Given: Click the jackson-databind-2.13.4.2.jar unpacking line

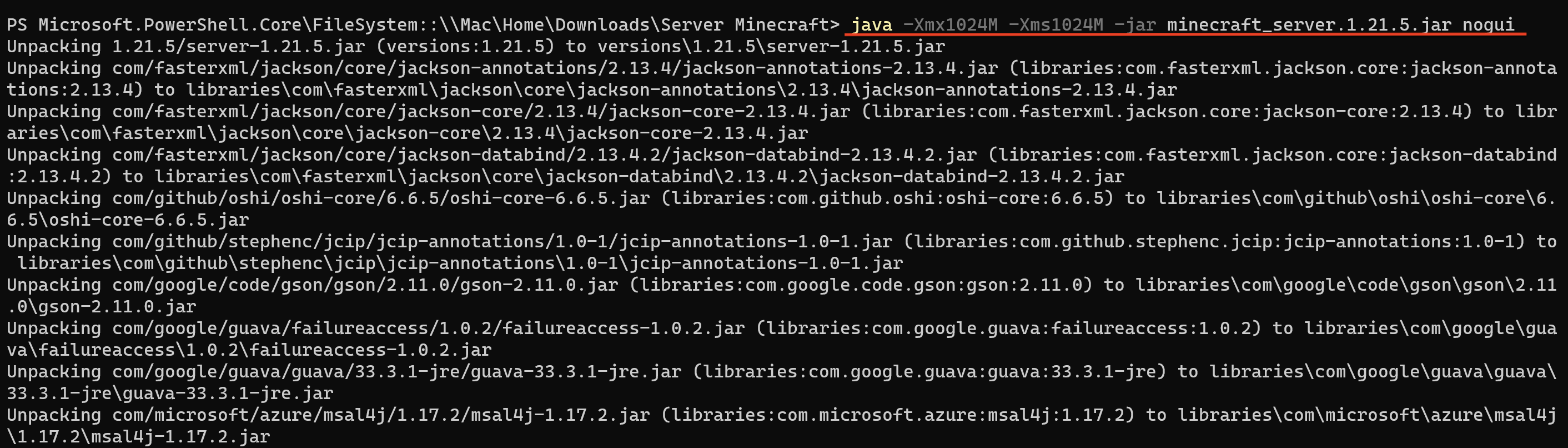Looking at the screenshot, I should [782, 165].
